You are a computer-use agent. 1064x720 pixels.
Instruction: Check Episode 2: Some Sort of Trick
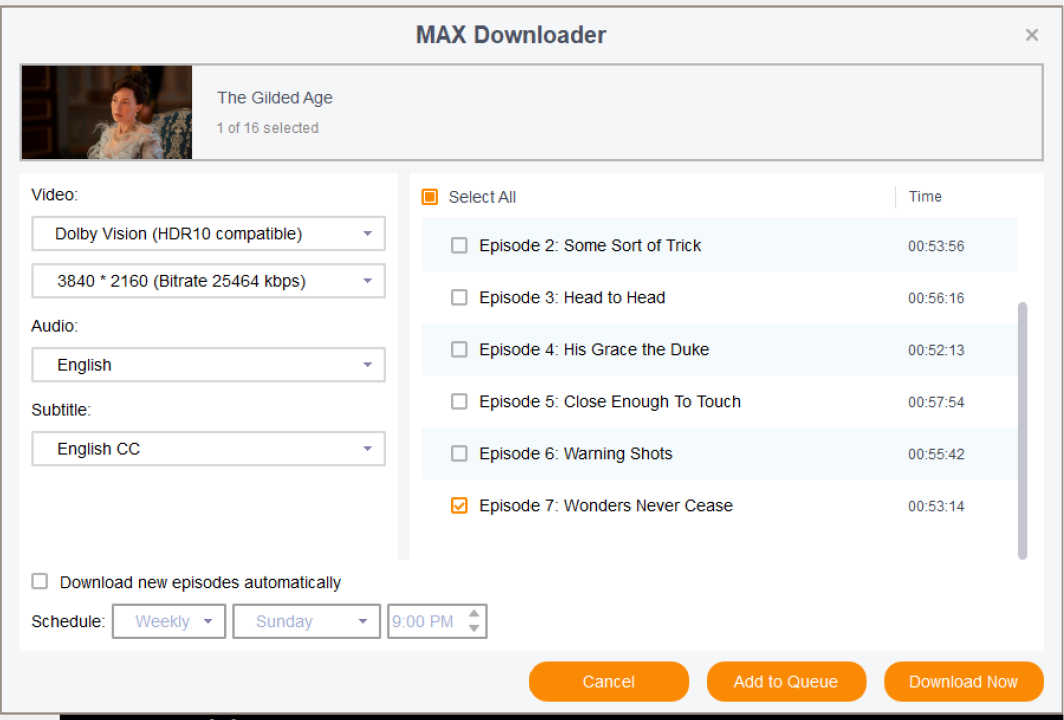click(x=459, y=245)
